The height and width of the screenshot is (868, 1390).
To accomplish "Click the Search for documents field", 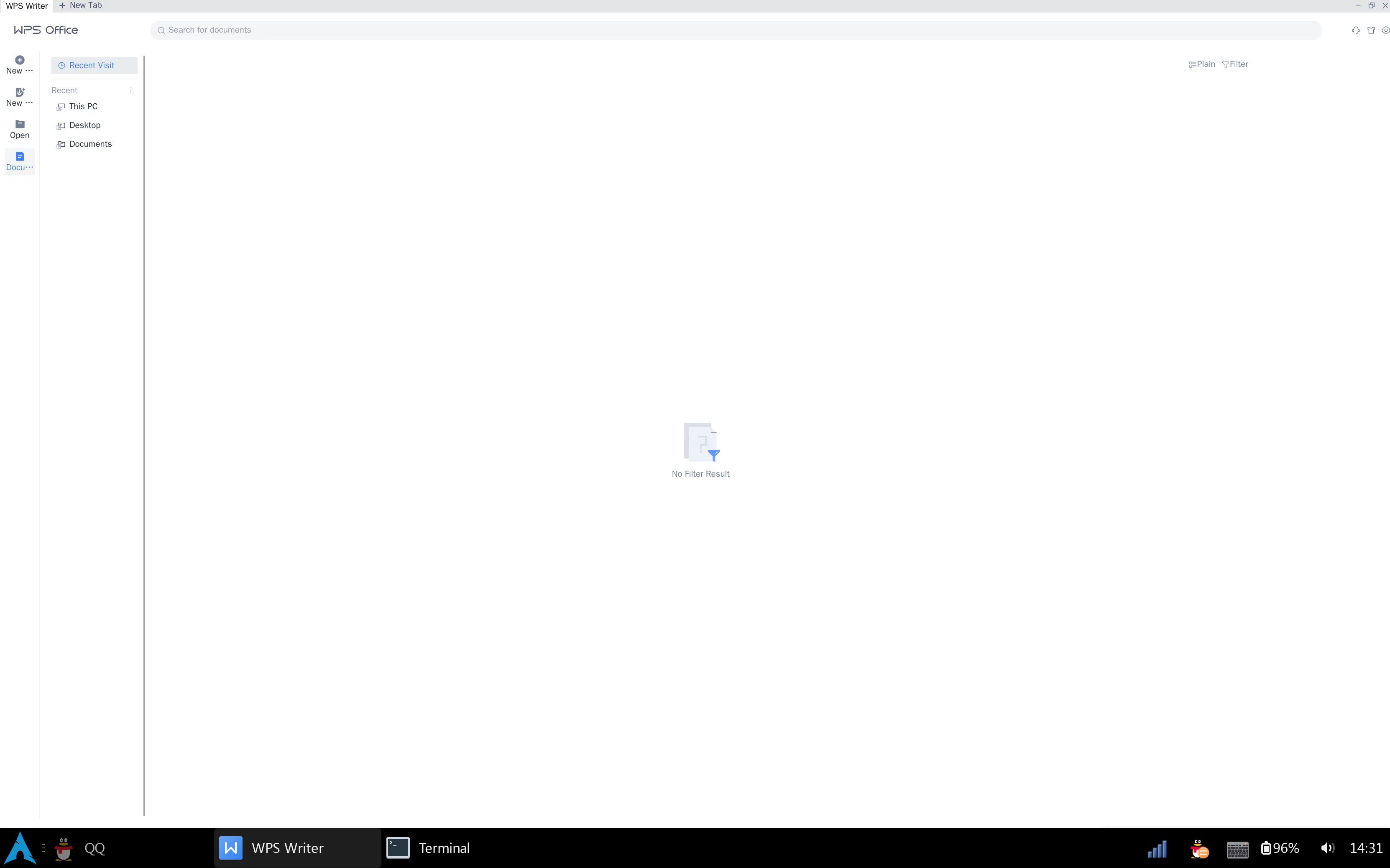I will point(736,31).
